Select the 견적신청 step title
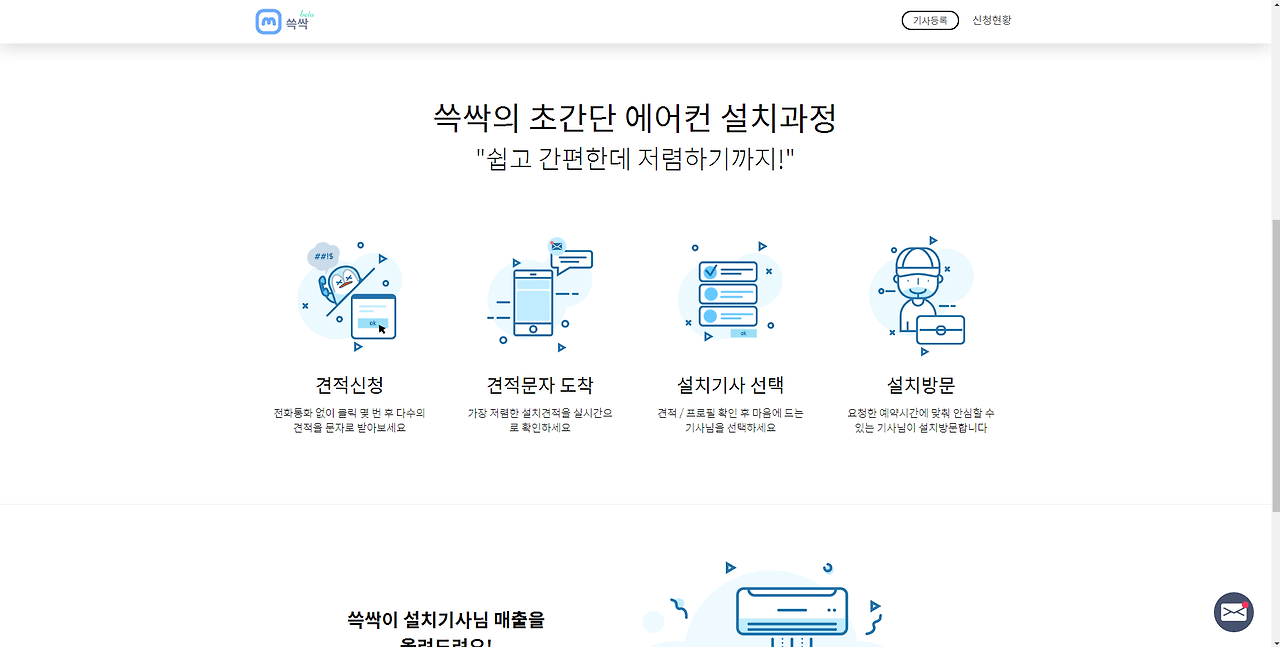 350,385
